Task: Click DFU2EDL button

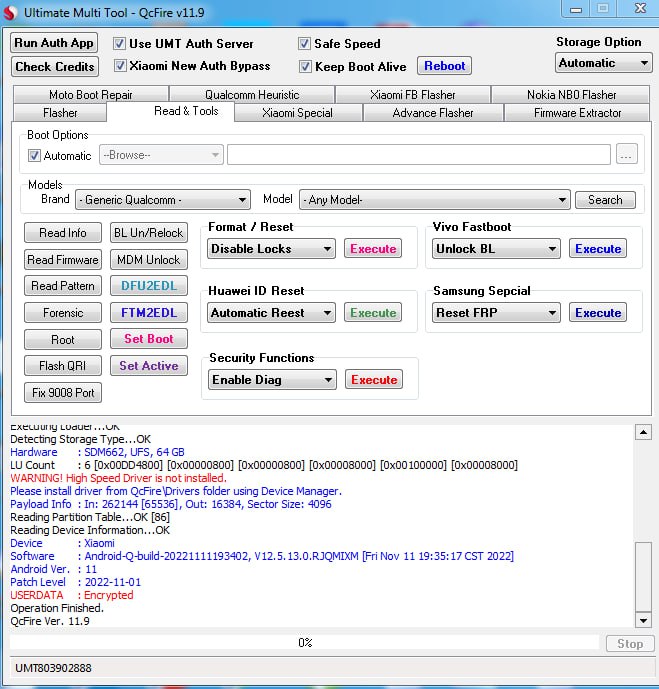Action: 148,286
